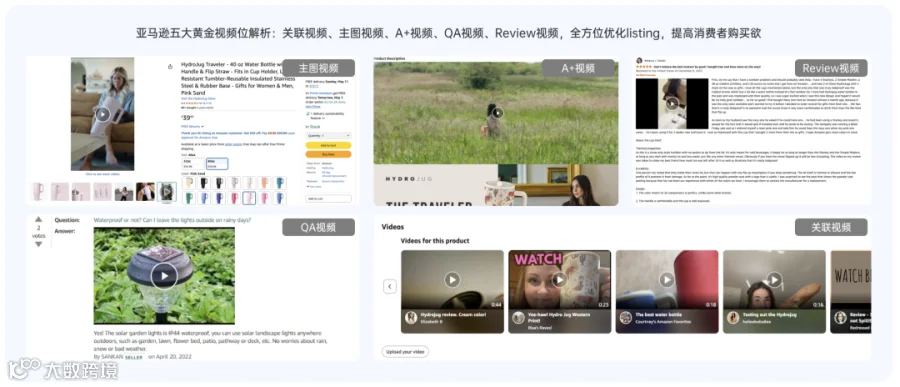Click the Upload your video button
The image size is (900, 387).
(405, 351)
